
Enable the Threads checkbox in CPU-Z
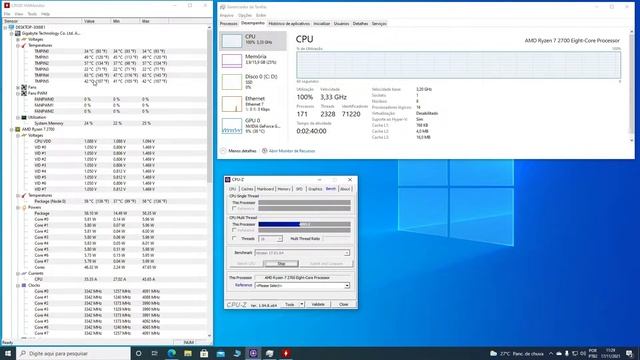(x=234, y=238)
